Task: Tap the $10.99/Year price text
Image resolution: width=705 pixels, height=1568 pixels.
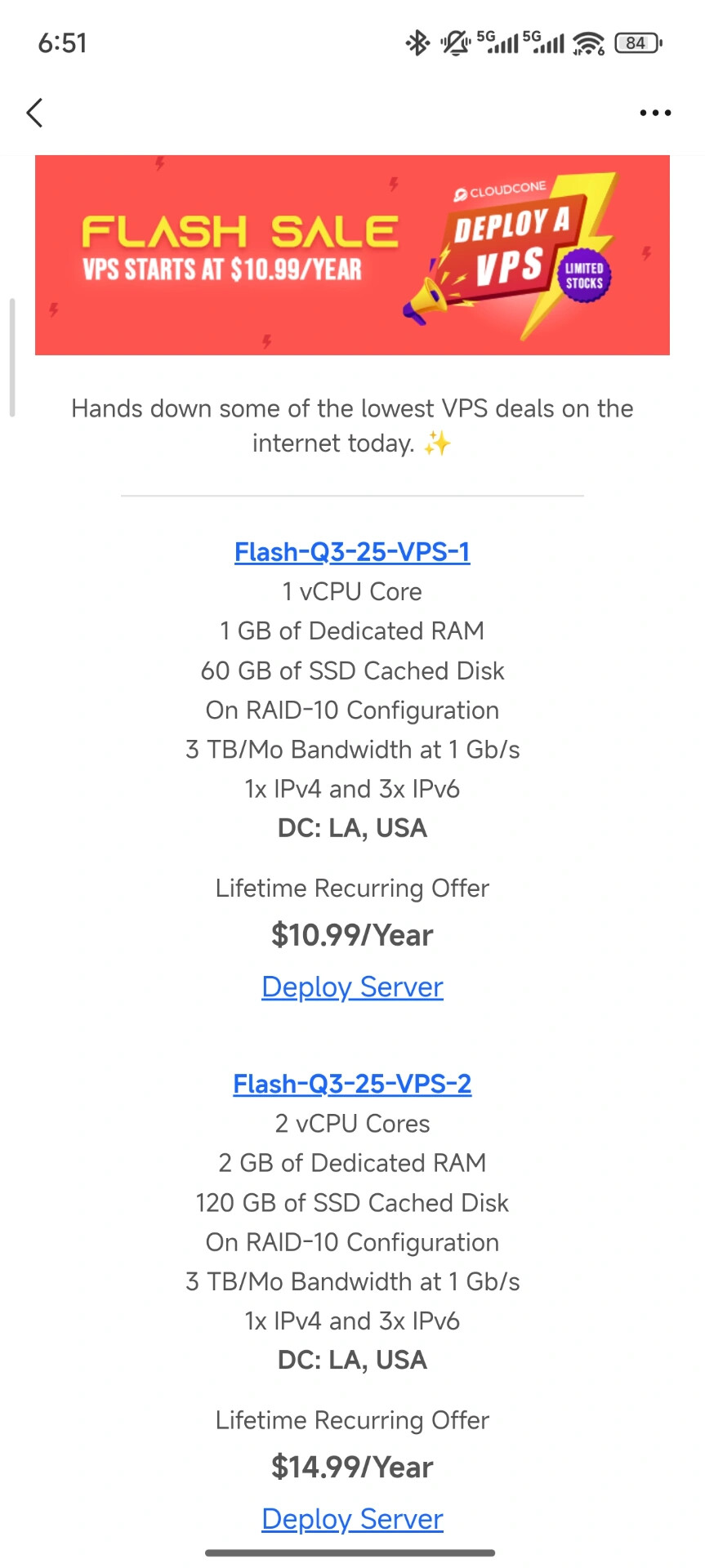Action: coord(352,935)
